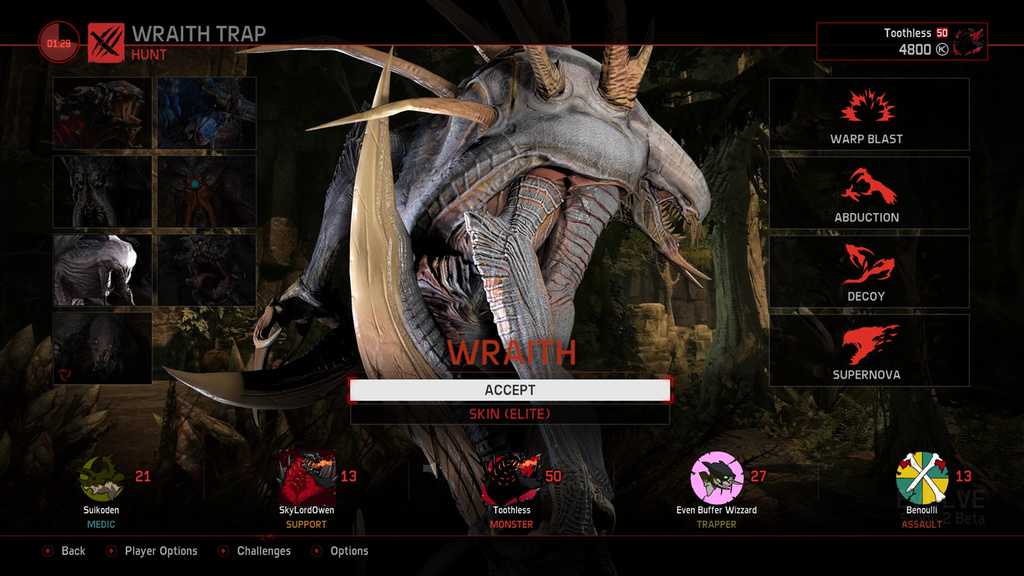Select the Abduction ability icon
The image size is (1024, 576).
tap(867, 185)
